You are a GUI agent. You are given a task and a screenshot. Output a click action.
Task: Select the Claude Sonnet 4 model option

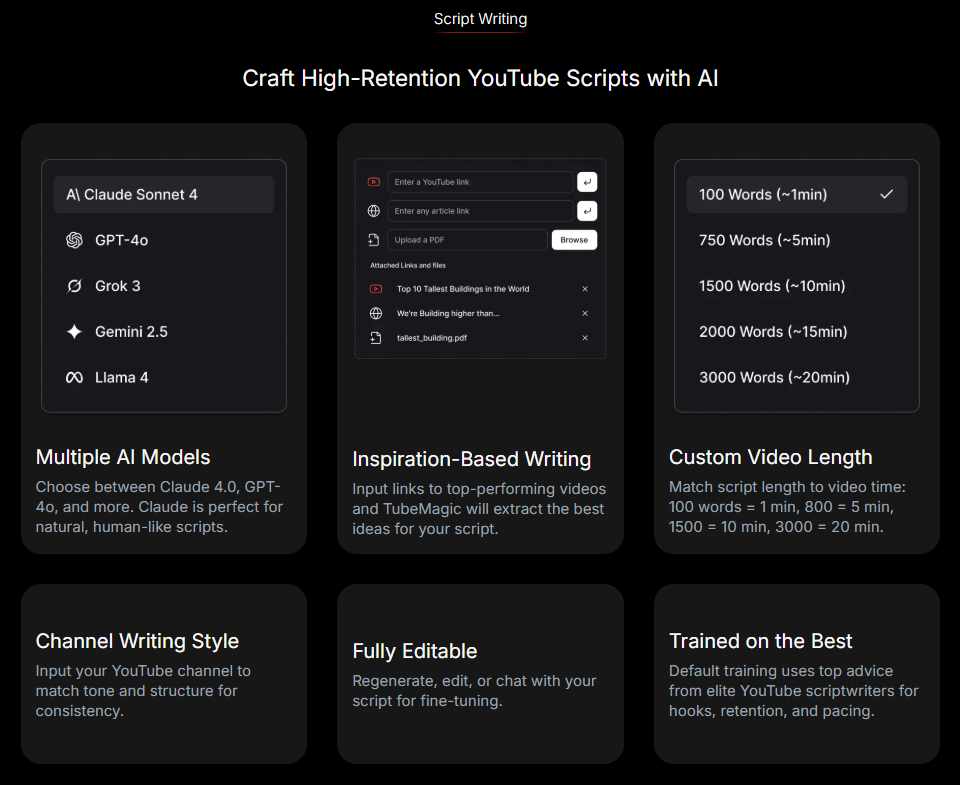click(x=163, y=195)
